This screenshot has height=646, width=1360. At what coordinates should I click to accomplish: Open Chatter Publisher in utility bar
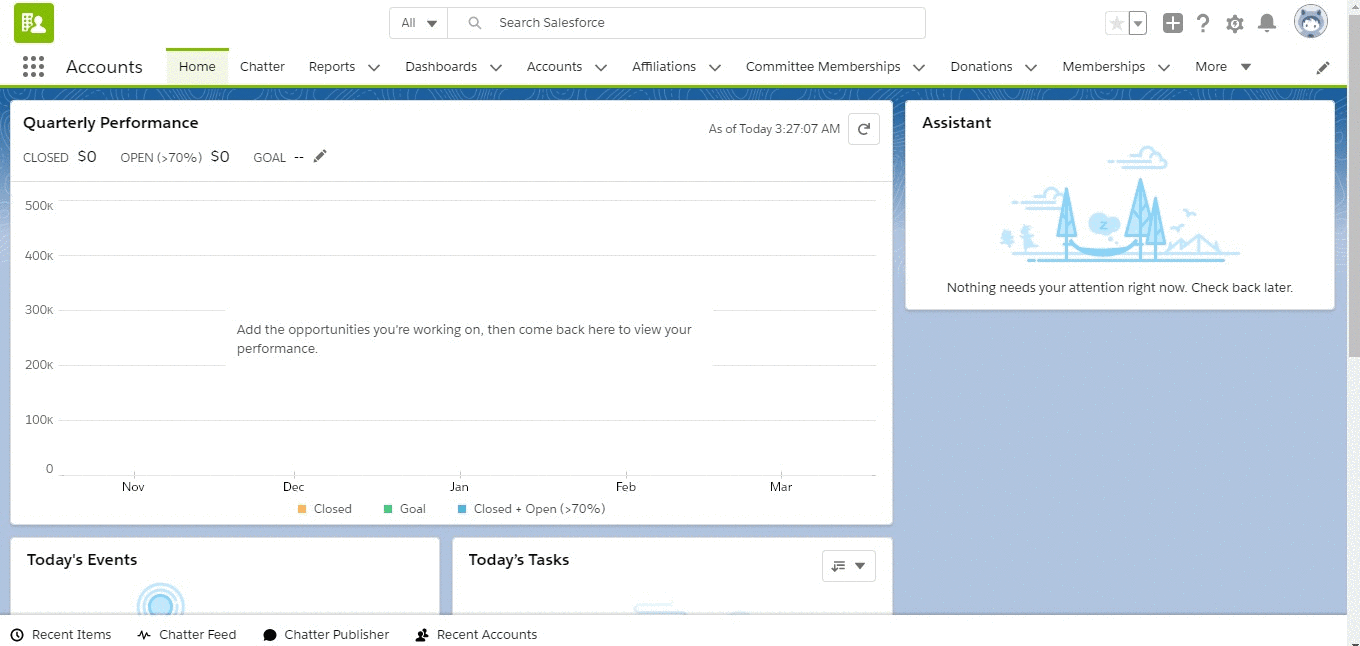[326, 635]
